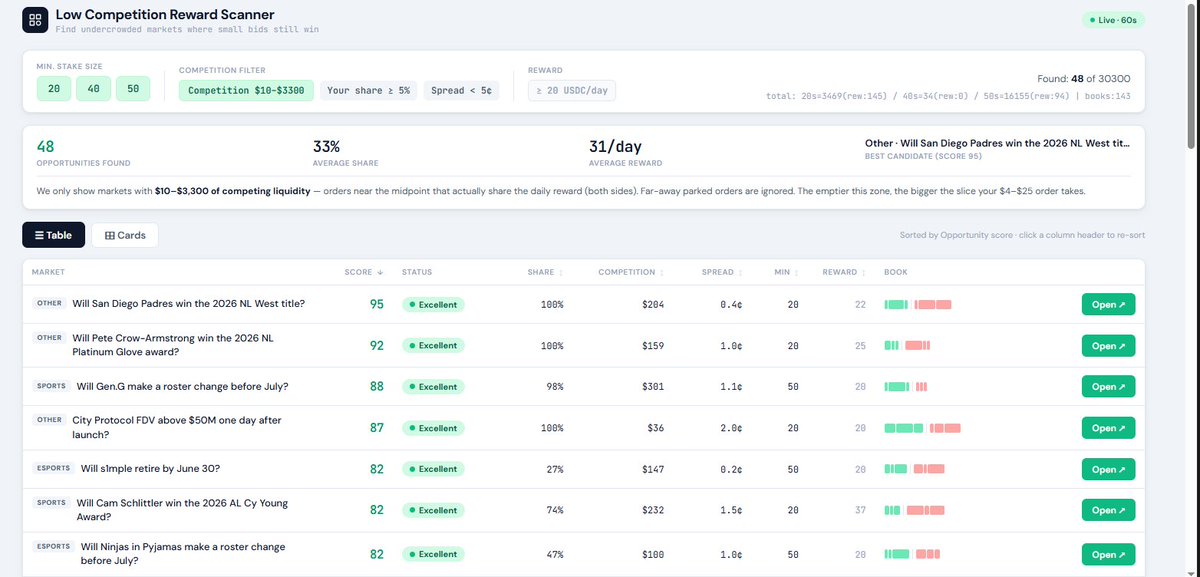The height and width of the screenshot is (577, 1200).
Task: Select the 20 minimum stake size
Action: pos(53,90)
